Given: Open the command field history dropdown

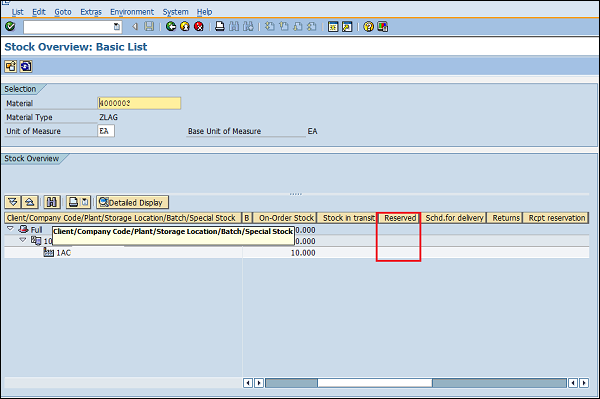Looking at the screenshot, I should pos(117,27).
